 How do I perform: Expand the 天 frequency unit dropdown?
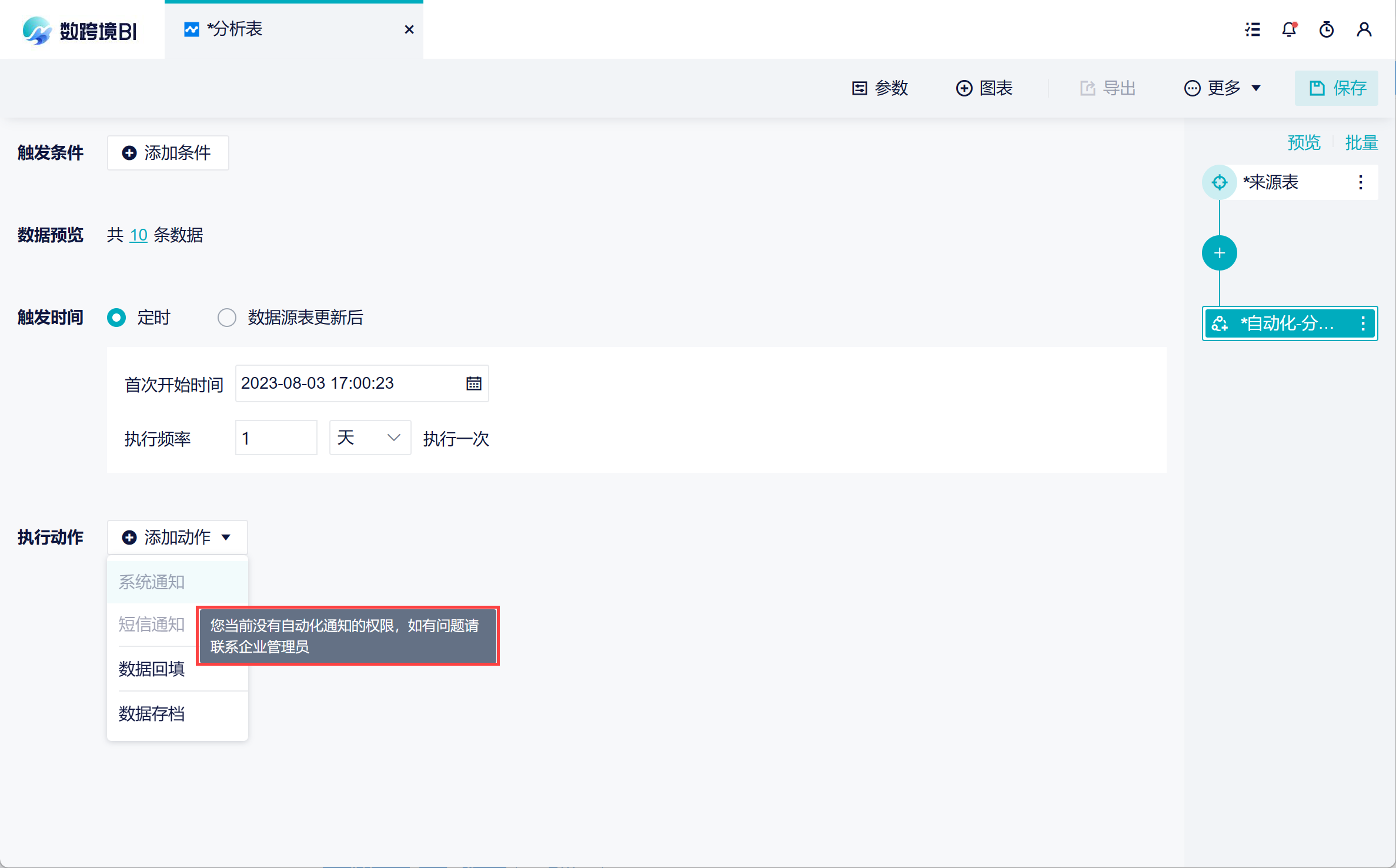click(x=370, y=438)
